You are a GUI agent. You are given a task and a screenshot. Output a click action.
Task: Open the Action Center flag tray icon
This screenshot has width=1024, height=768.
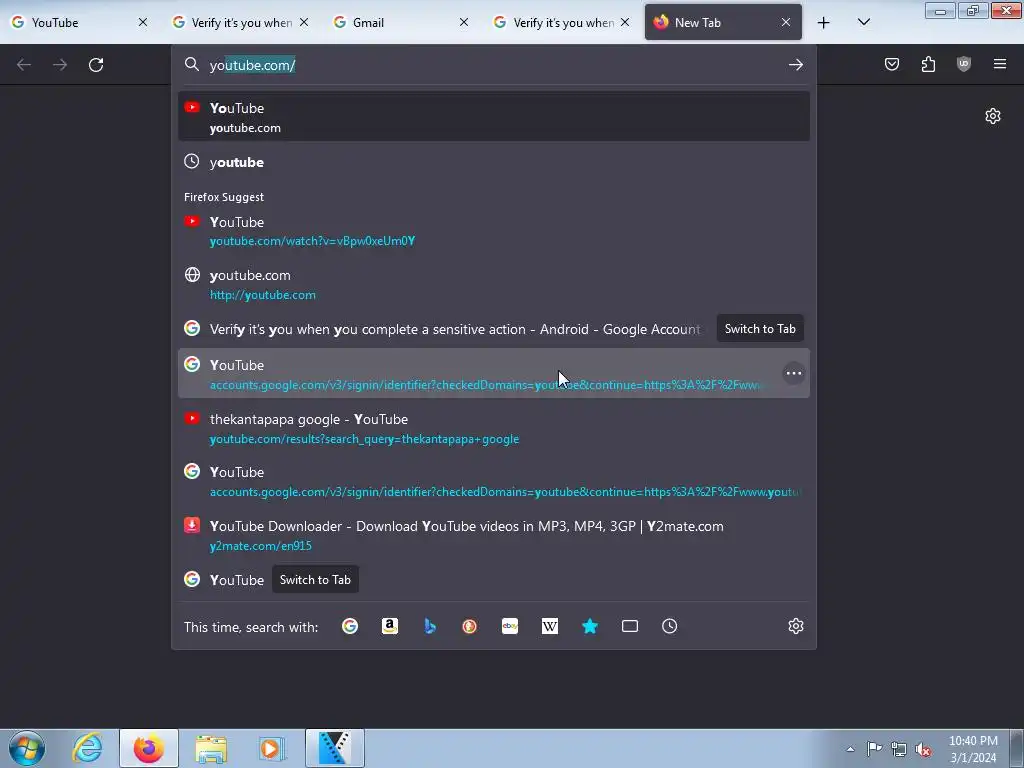pyautogui.click(x=874, y=749)
